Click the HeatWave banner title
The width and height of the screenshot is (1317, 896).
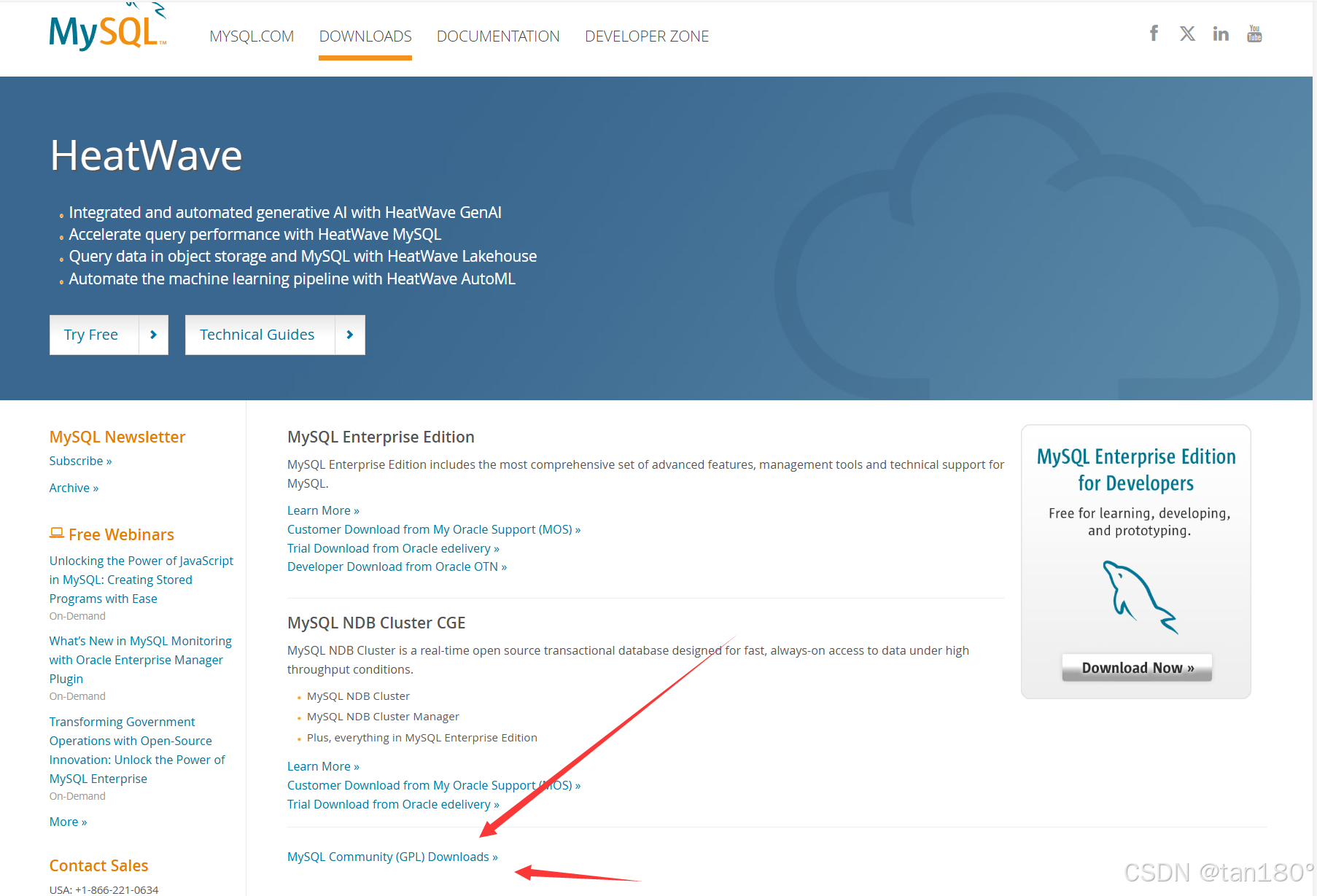146,155
